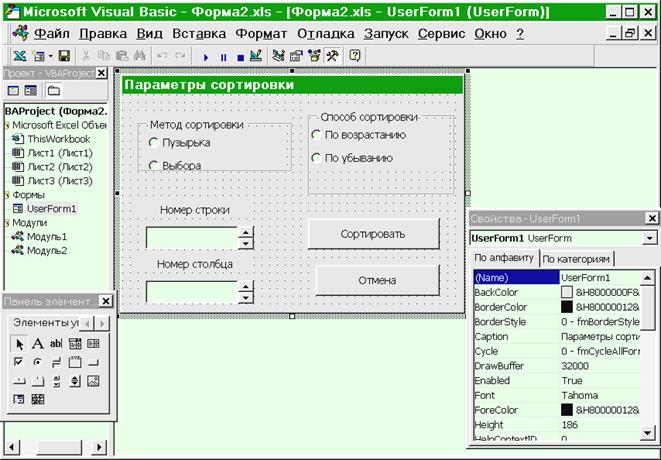The image size is (661, 460).
Task: Click the Номер столбца text box
Action: pyautogui.click(x=192, y=292)
